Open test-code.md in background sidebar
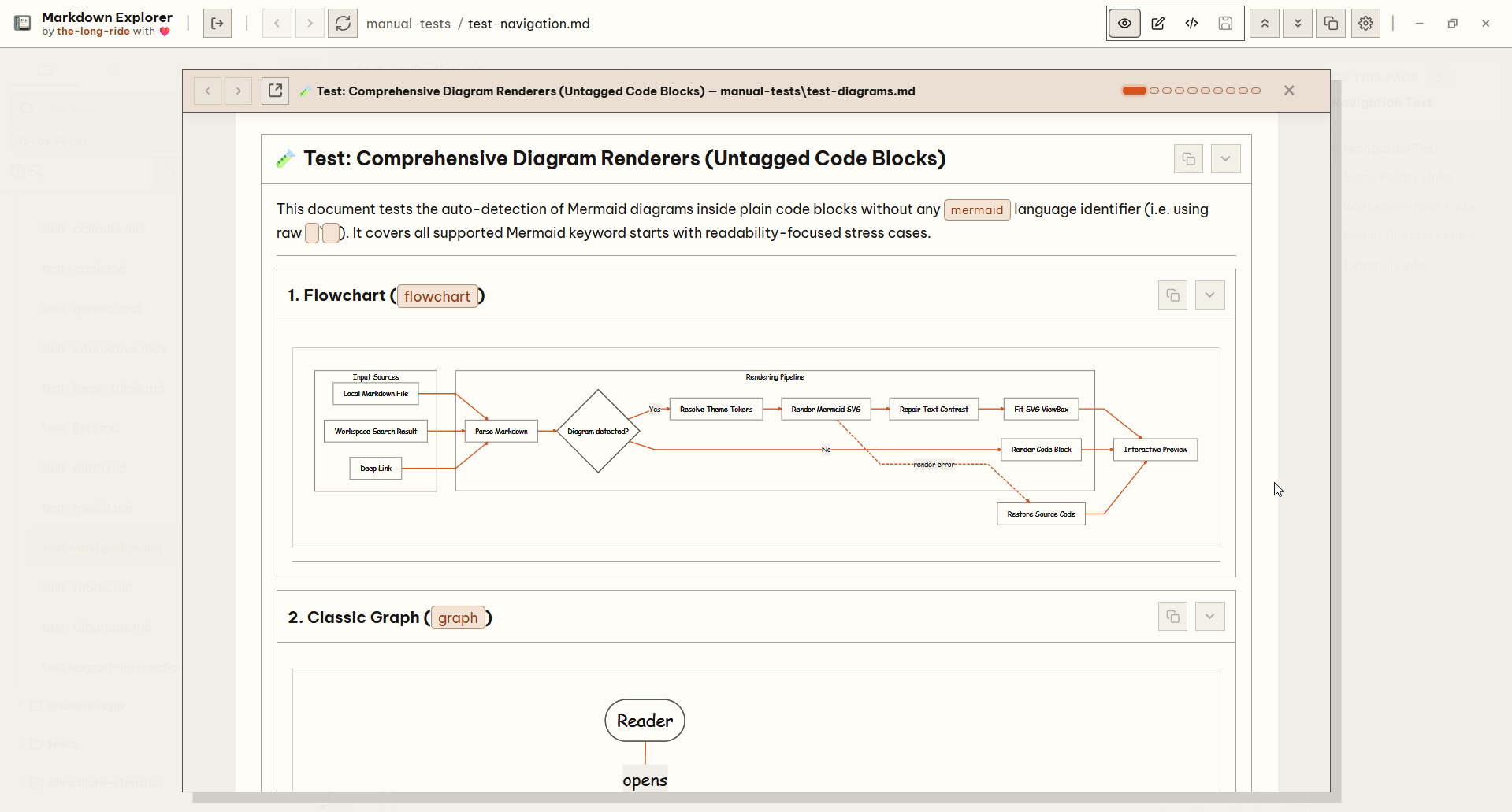Screen dimensions: 1512x812 [84, 269]
